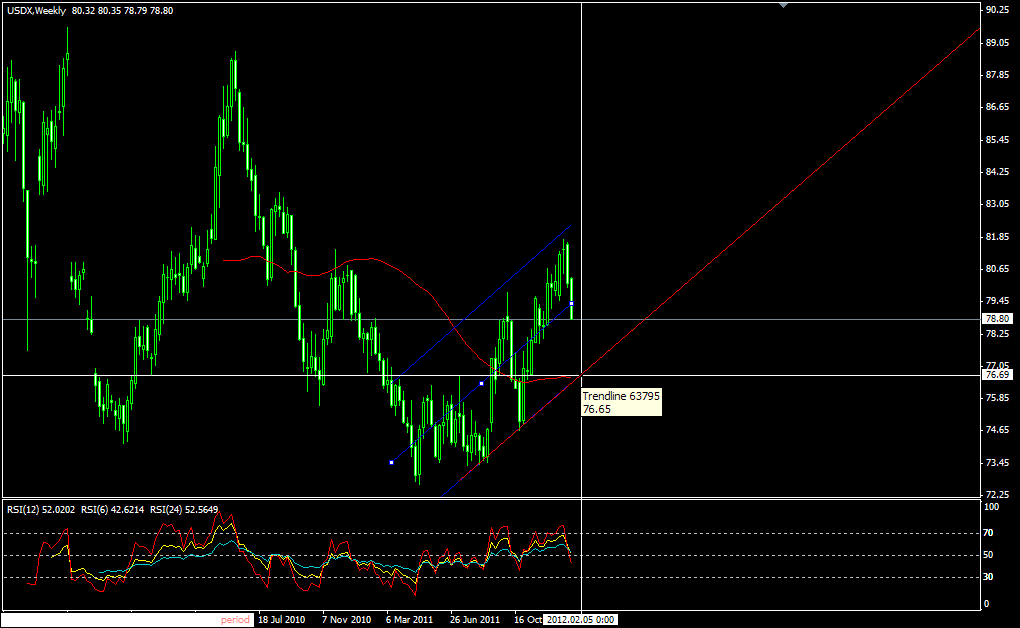Select the 78.80 price marker on the scale
Image resolution: width=1020 pixels, height=628 pixels.
click(995, 317)
